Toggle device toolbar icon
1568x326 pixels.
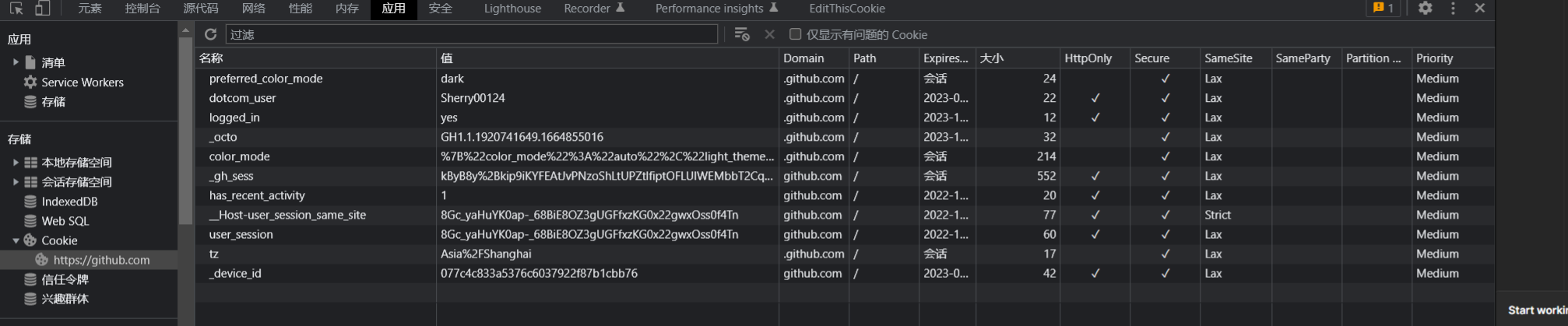click(43, 9)
